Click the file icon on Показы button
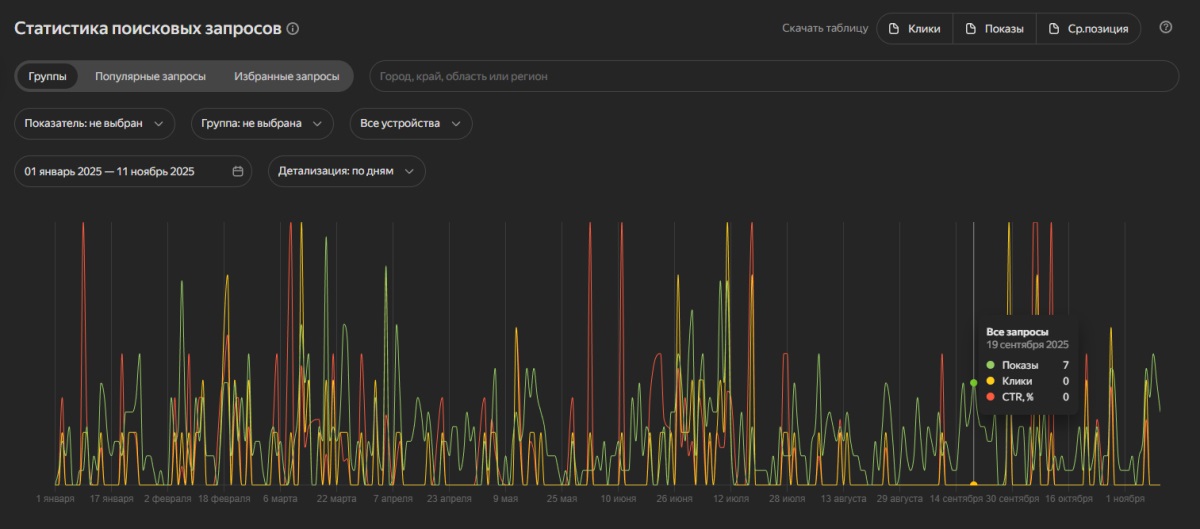Viewport: 1200px width, 529px height. click(971, 29)
